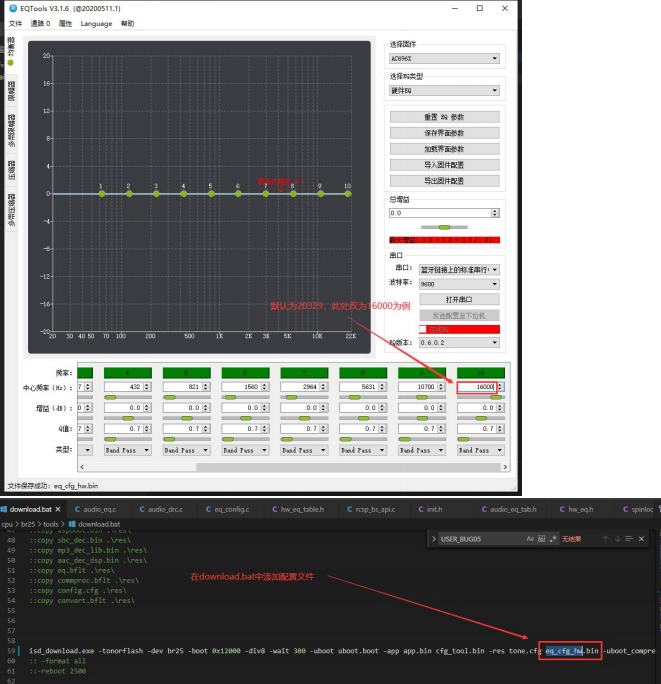Click the USER_BUG05 search input field
The width and height of the screenshot is (661, 684).
pyautogui.click(x=481, y=539)
